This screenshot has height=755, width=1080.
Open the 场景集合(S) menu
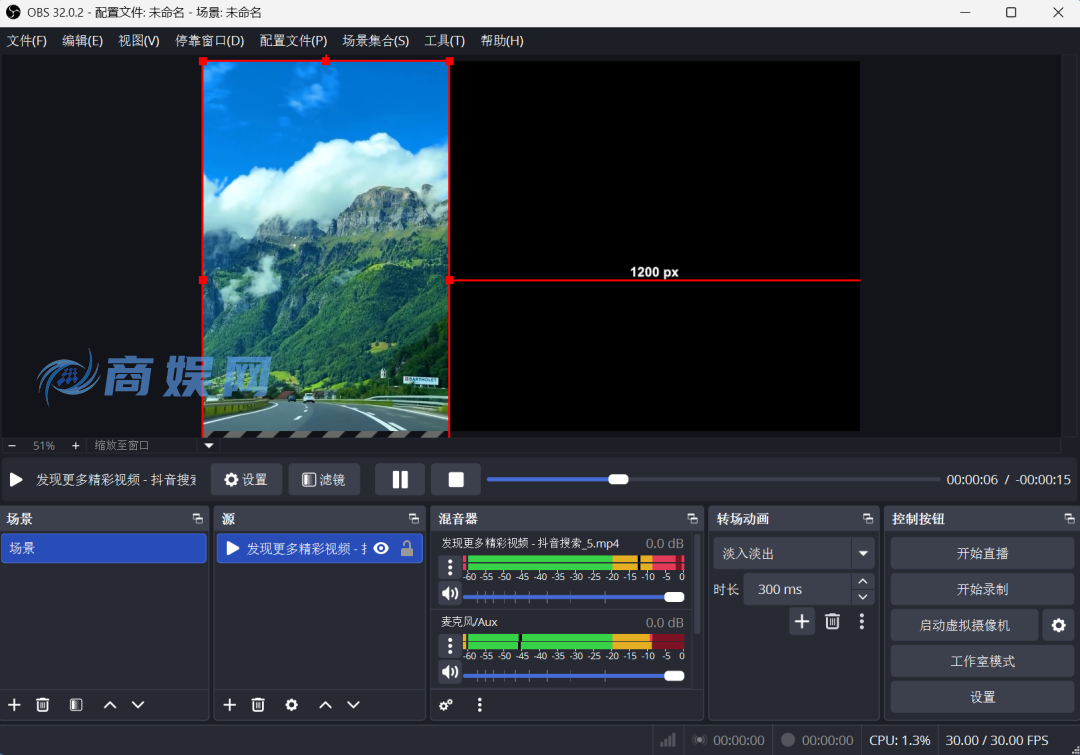pyautogui.click(x=375, y=41)
